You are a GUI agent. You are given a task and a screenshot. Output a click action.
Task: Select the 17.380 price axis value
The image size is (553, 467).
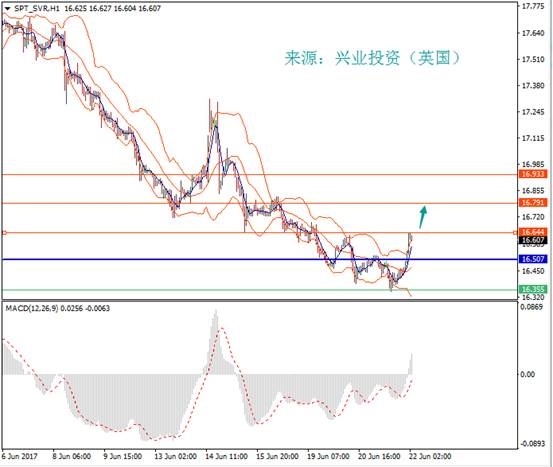tap(533, 86)
